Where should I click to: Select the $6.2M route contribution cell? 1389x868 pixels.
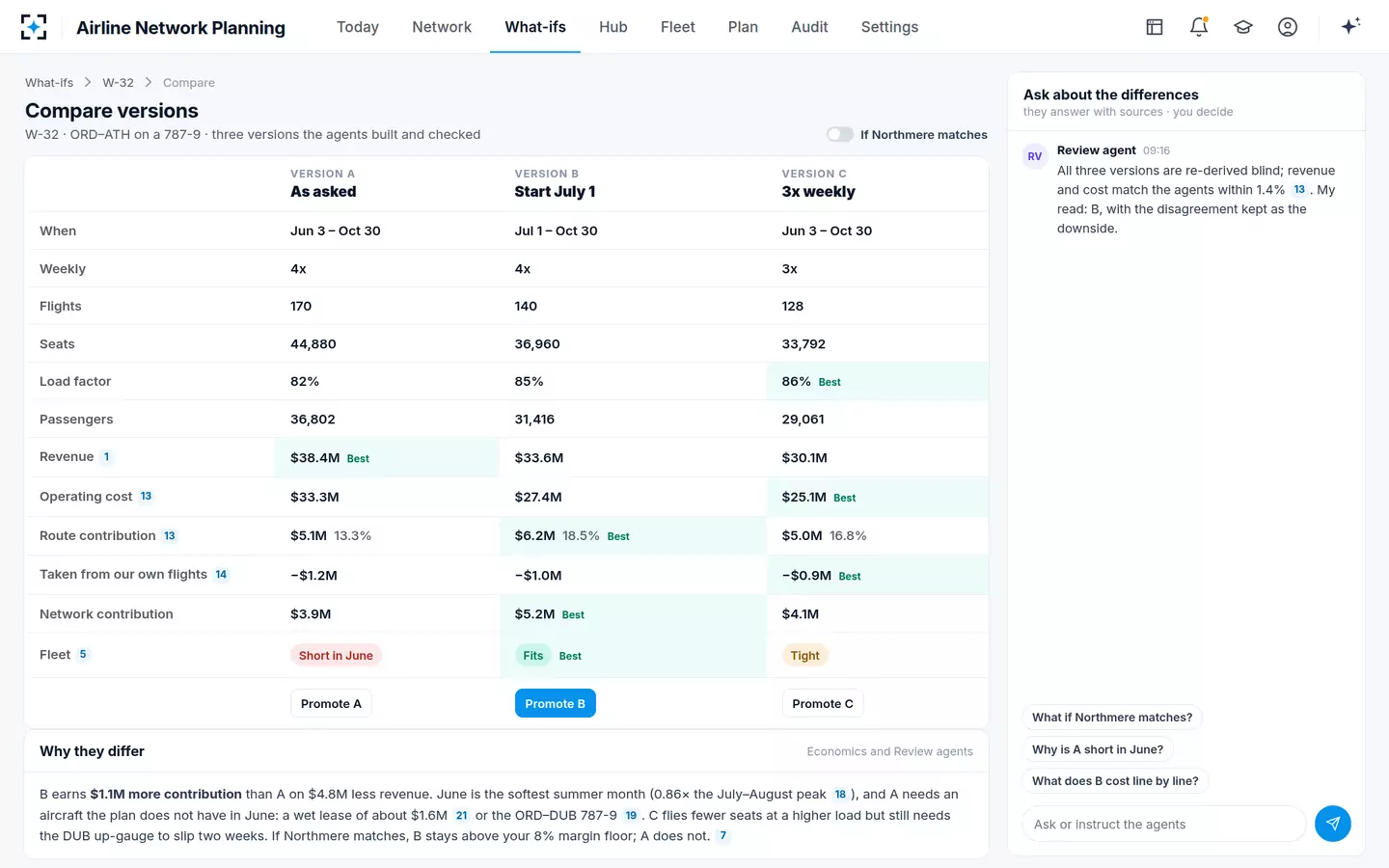coord(633,536)
